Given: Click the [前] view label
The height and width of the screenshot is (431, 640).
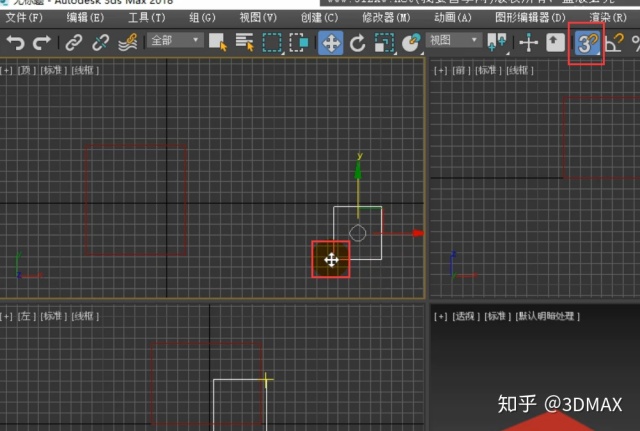Looking at the screenshot, I should click(x=461, y=71).
